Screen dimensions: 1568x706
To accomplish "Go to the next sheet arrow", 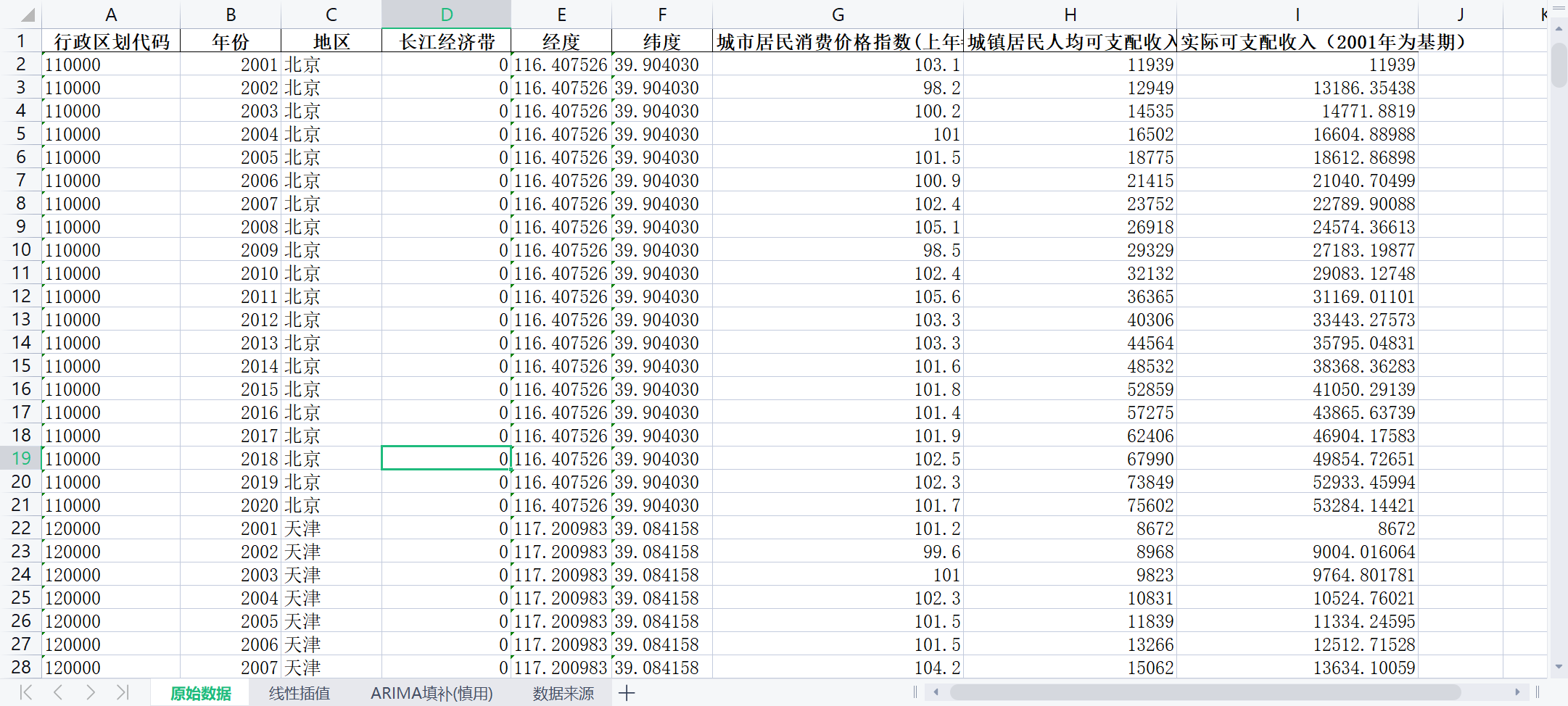I will click(x=90, y=693).
